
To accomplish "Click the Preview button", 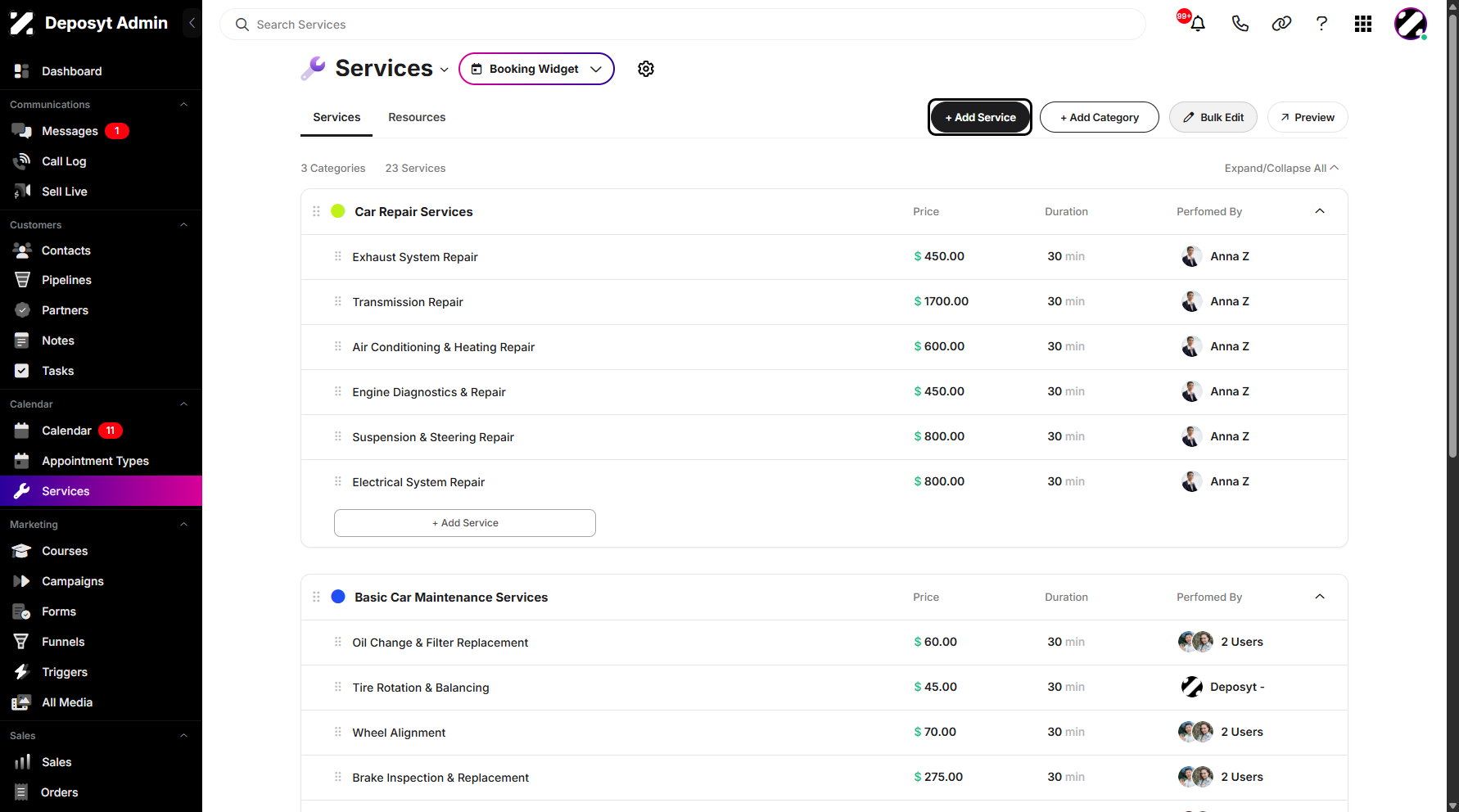I will tap(1308, 117).
